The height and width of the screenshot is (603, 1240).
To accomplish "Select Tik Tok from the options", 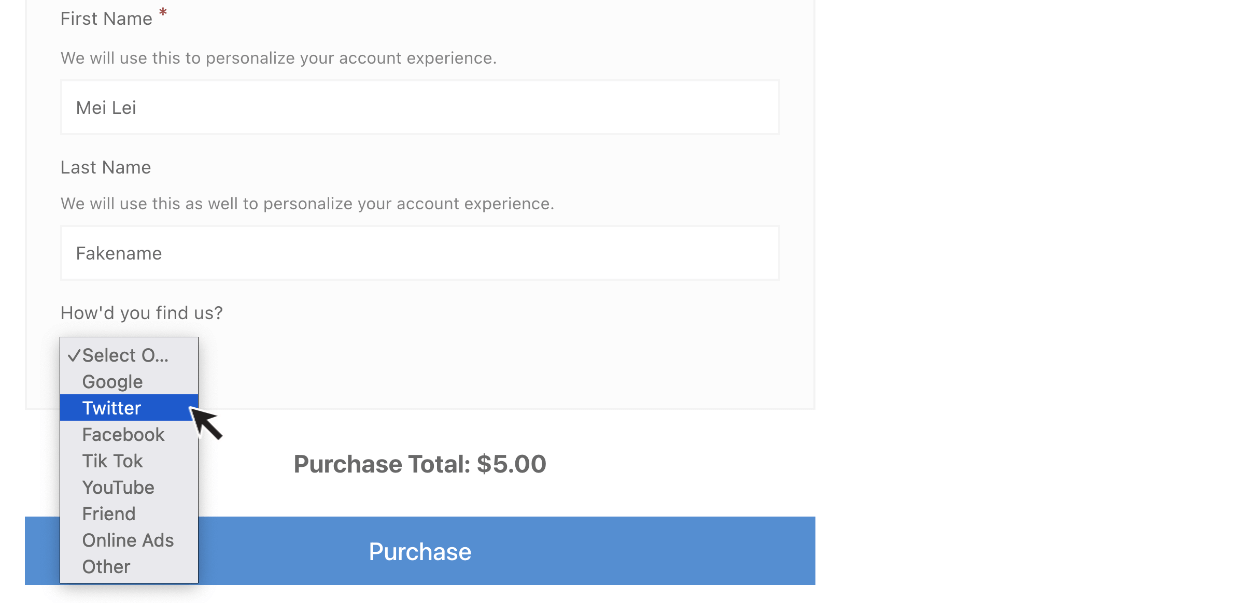I will pyautogui.click(x=129, y=461).
